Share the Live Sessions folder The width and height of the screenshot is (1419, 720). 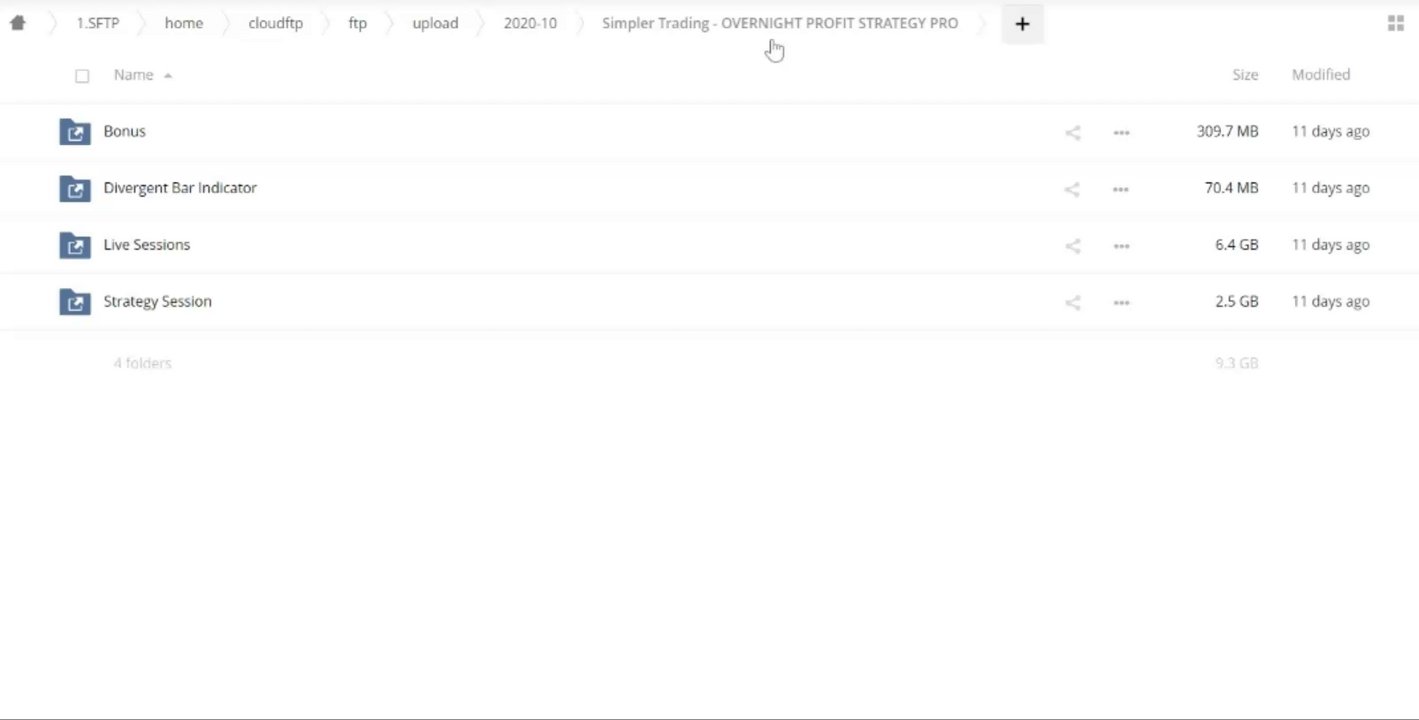click(1072, 246)
